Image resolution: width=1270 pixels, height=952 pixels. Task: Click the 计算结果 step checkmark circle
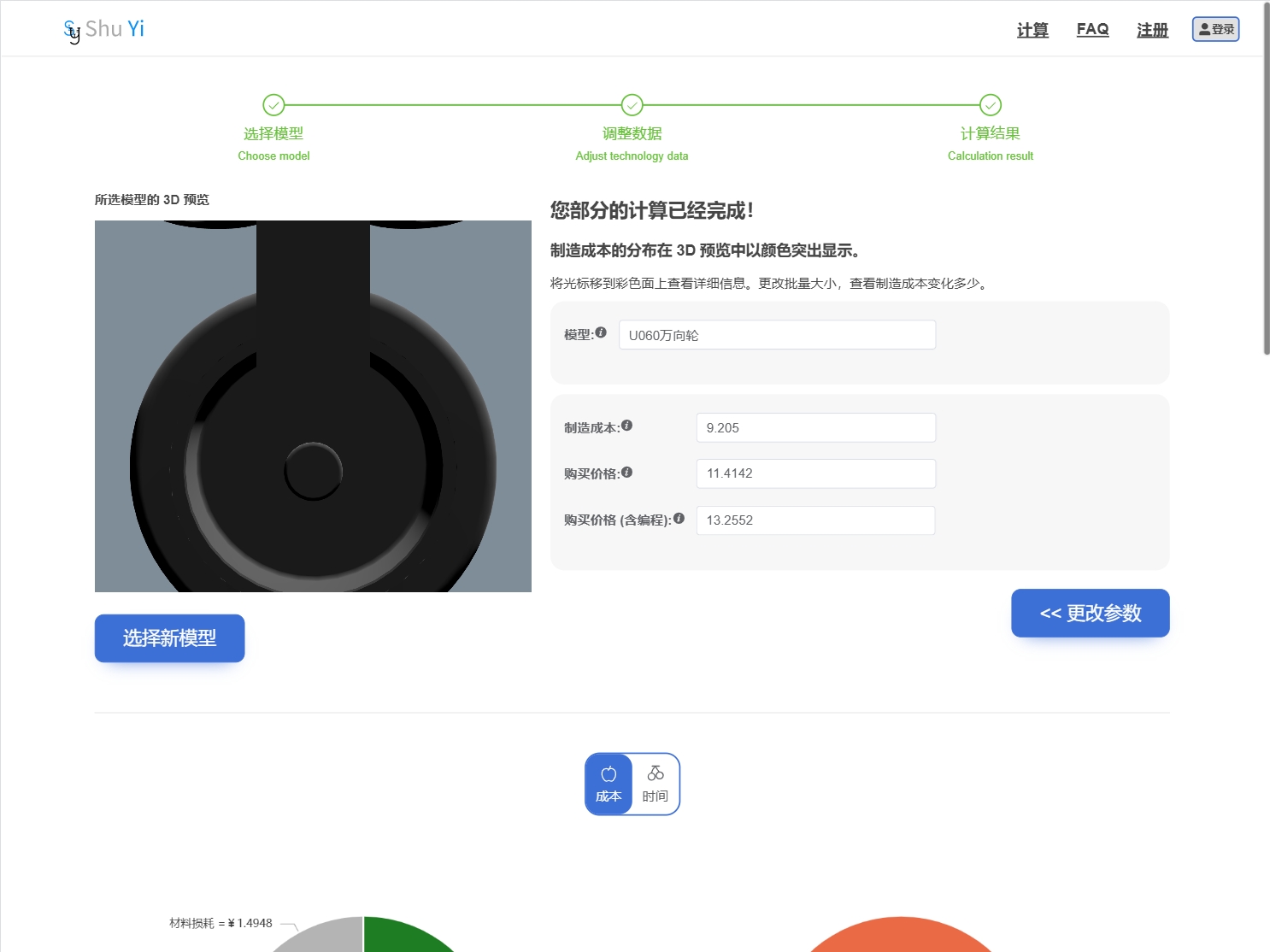[x=990, y=105]
